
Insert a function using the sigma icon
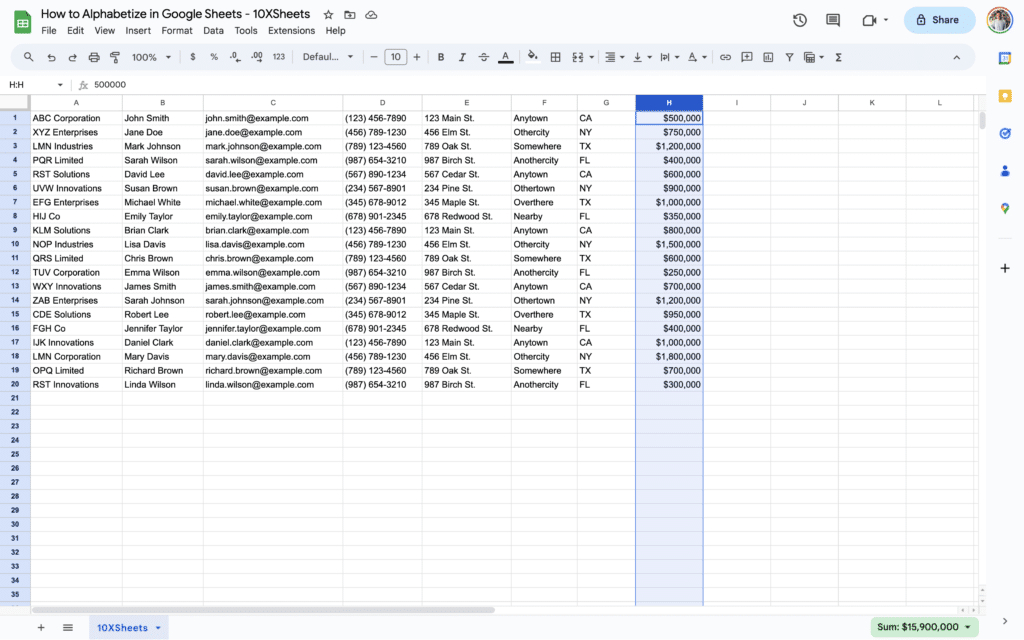coord(838,57)
